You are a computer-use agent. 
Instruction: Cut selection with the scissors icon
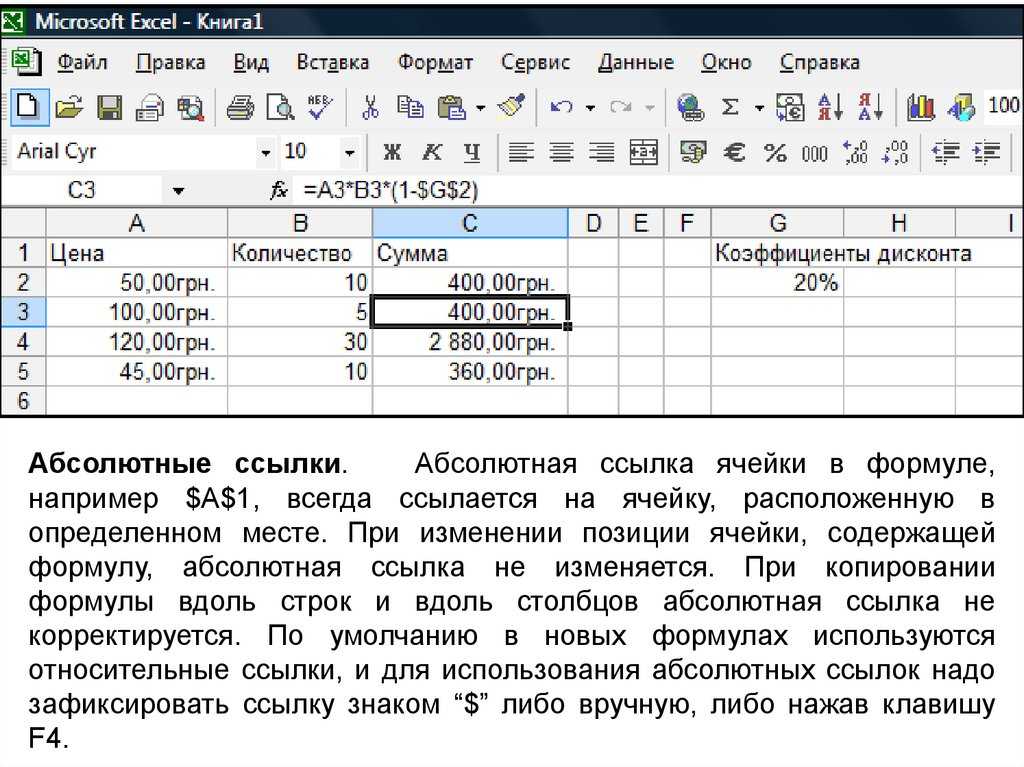tap(370, 106)
